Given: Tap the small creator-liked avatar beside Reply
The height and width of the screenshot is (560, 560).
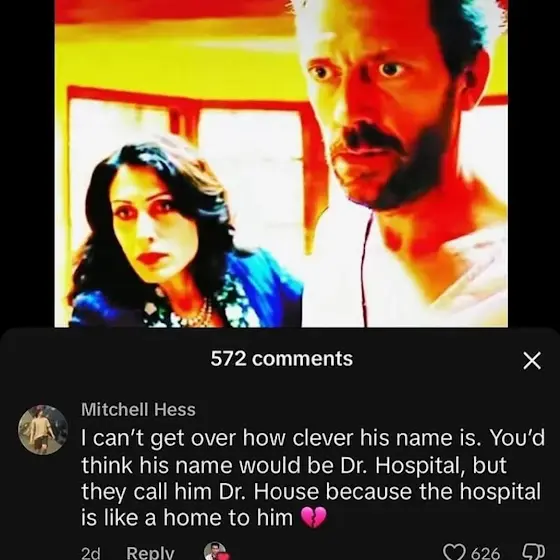Looking at the screenshot, I should [215, 551].
